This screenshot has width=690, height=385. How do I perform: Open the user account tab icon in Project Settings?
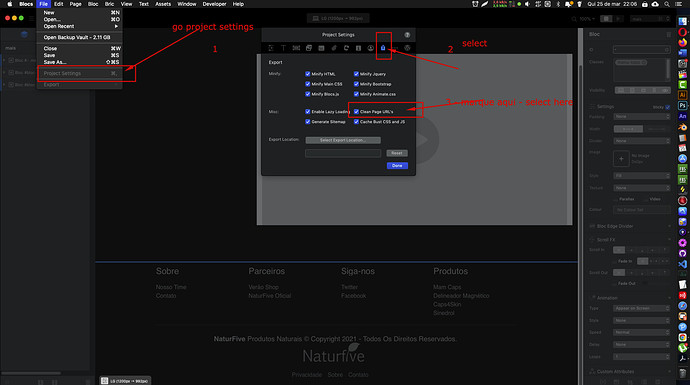371,48
